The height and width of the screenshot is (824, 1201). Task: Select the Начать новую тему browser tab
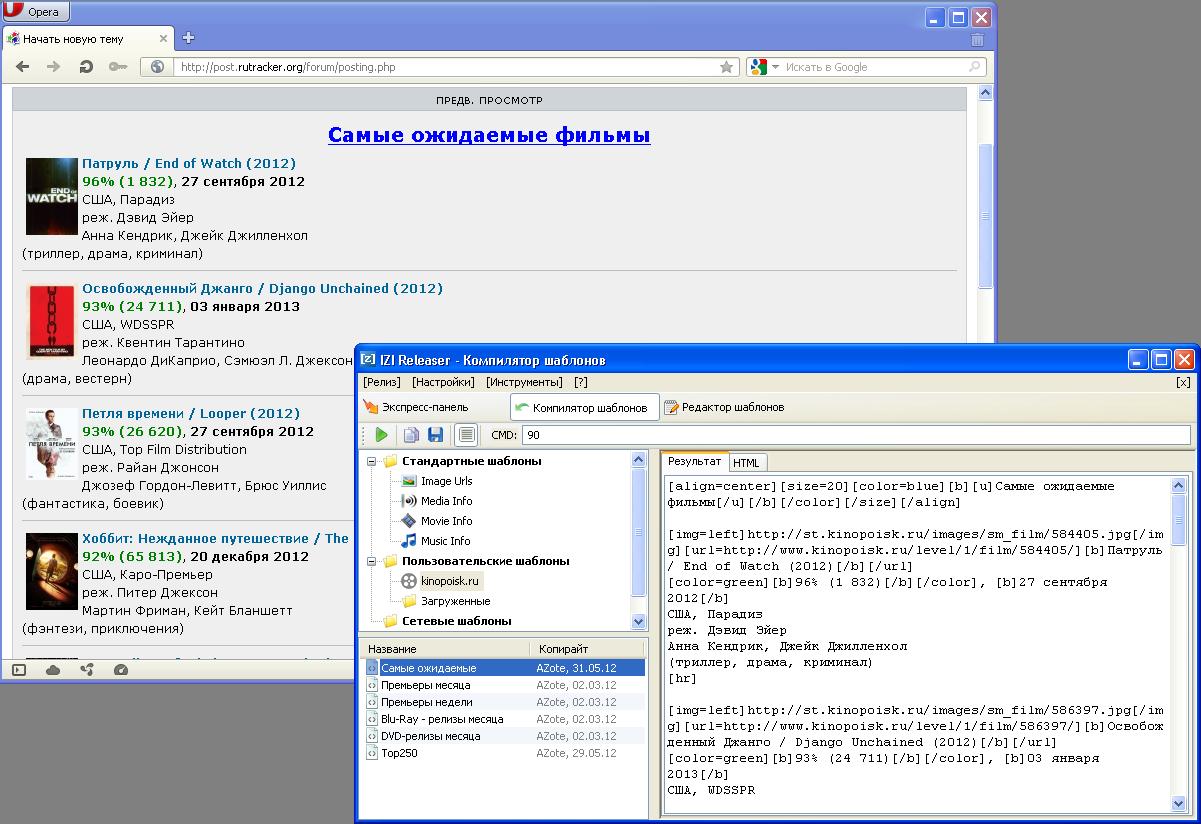pyautogui.click(x=88, y=39)
